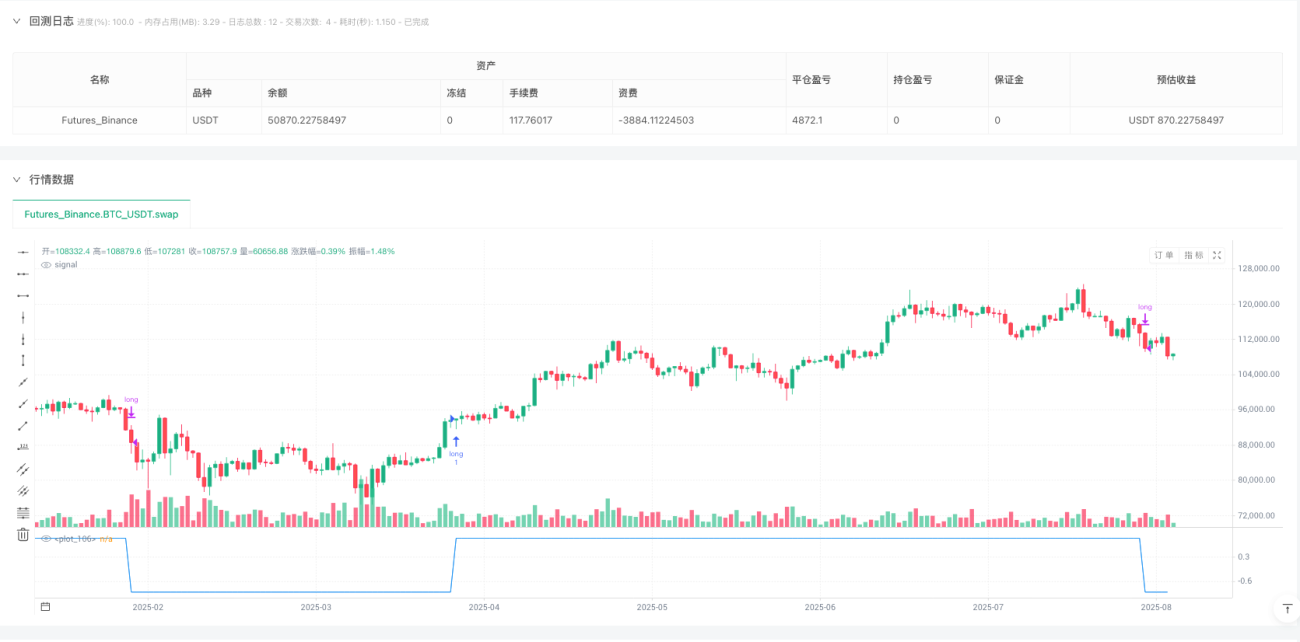This screenshot has height=642, width=1300.
Task: Click the 预估收益 column header
Action: point(1176,79)
